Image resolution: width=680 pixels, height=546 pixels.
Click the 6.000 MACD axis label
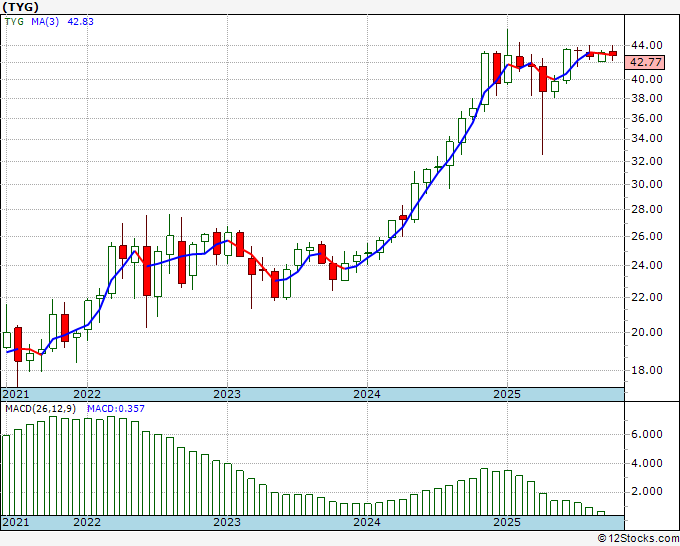[645, 435]
